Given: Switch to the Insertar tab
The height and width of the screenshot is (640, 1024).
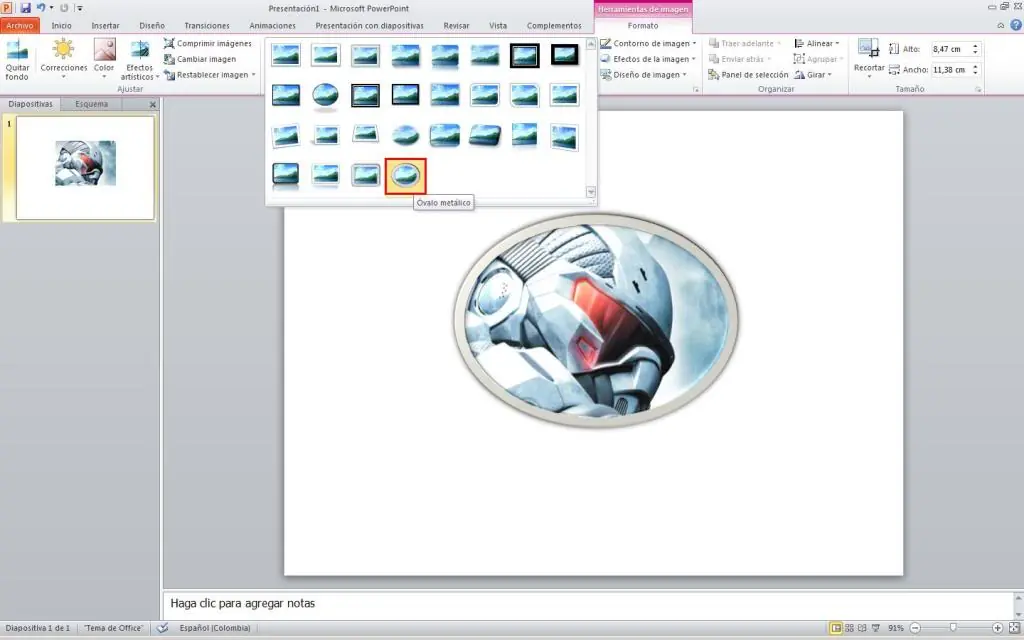Looking at the screenshot, I should [x=105, y=25].
